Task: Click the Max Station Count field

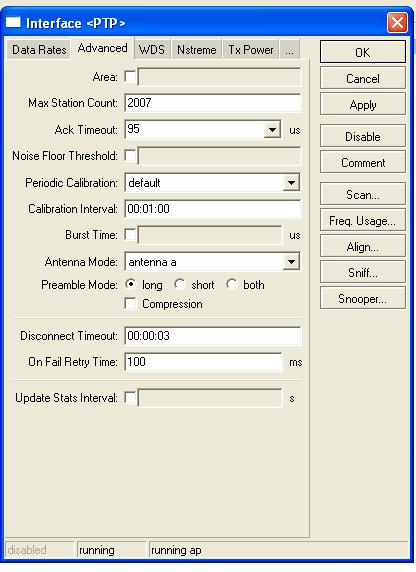Action: point(213,103)
